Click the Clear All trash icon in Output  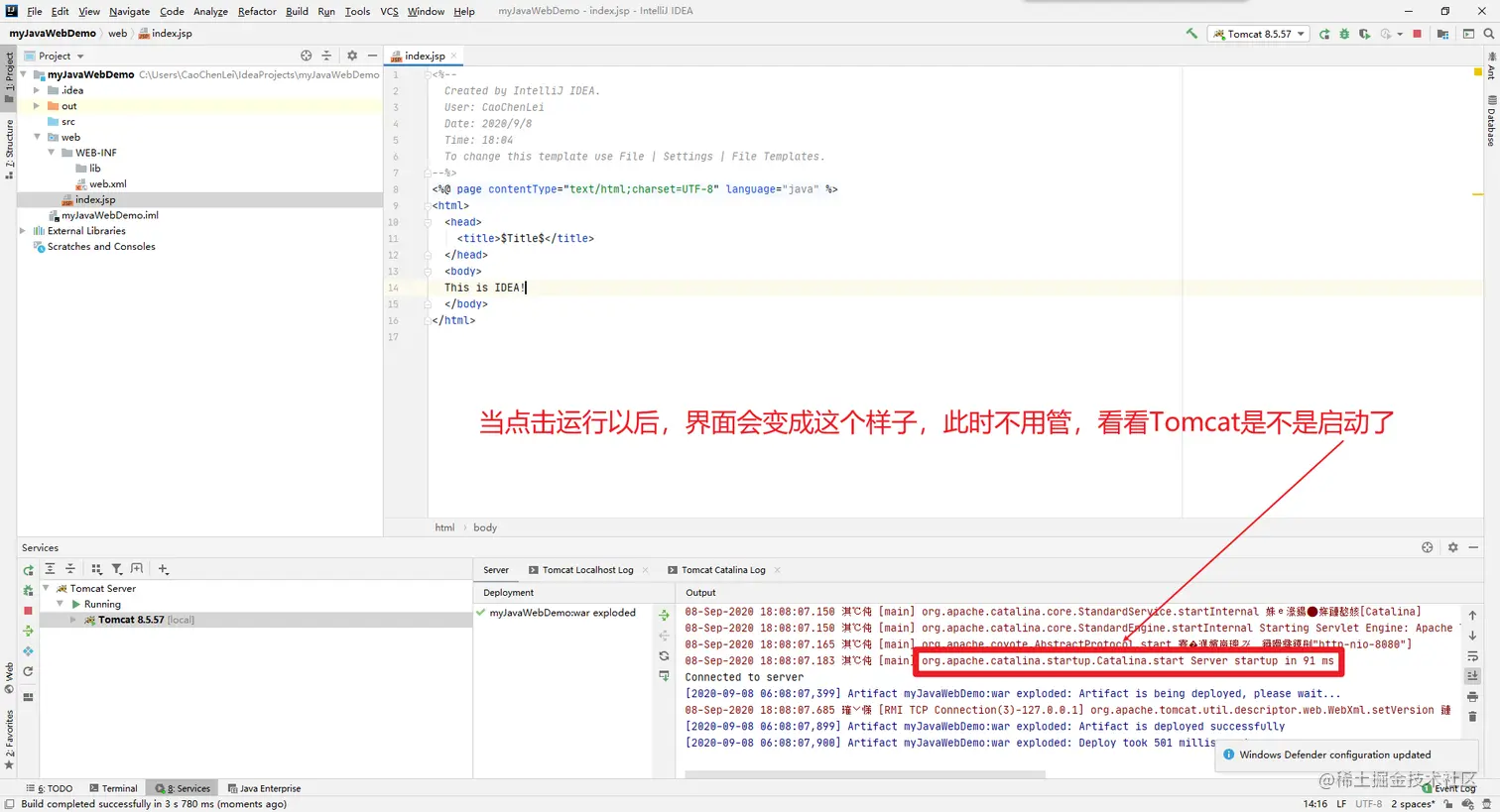[x=1472, y=717]
